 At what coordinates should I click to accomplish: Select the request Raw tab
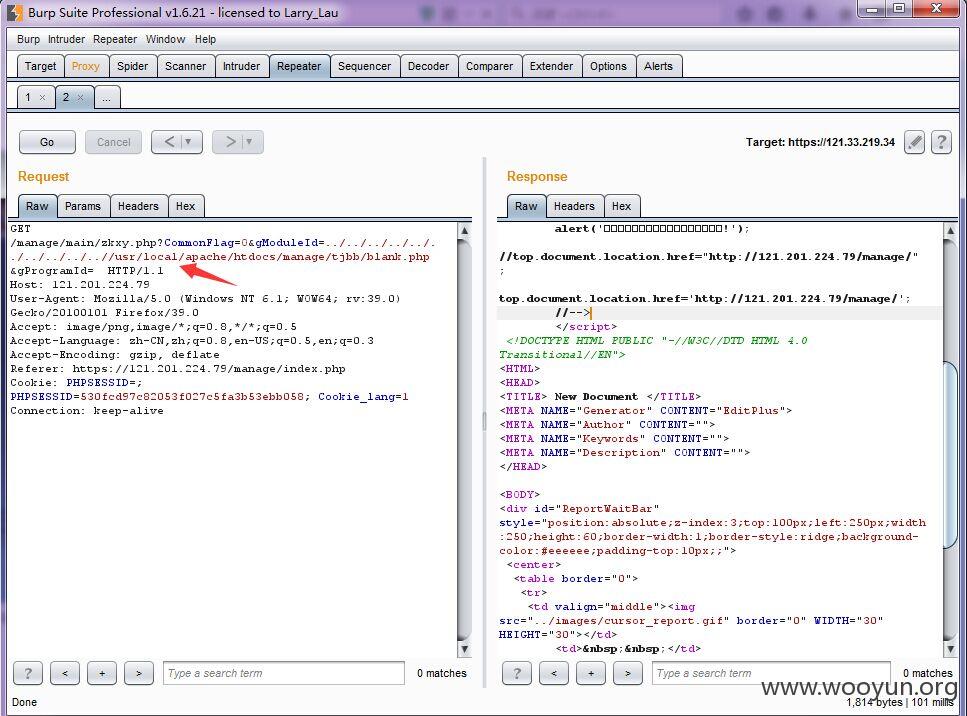(x=37, y=206)
